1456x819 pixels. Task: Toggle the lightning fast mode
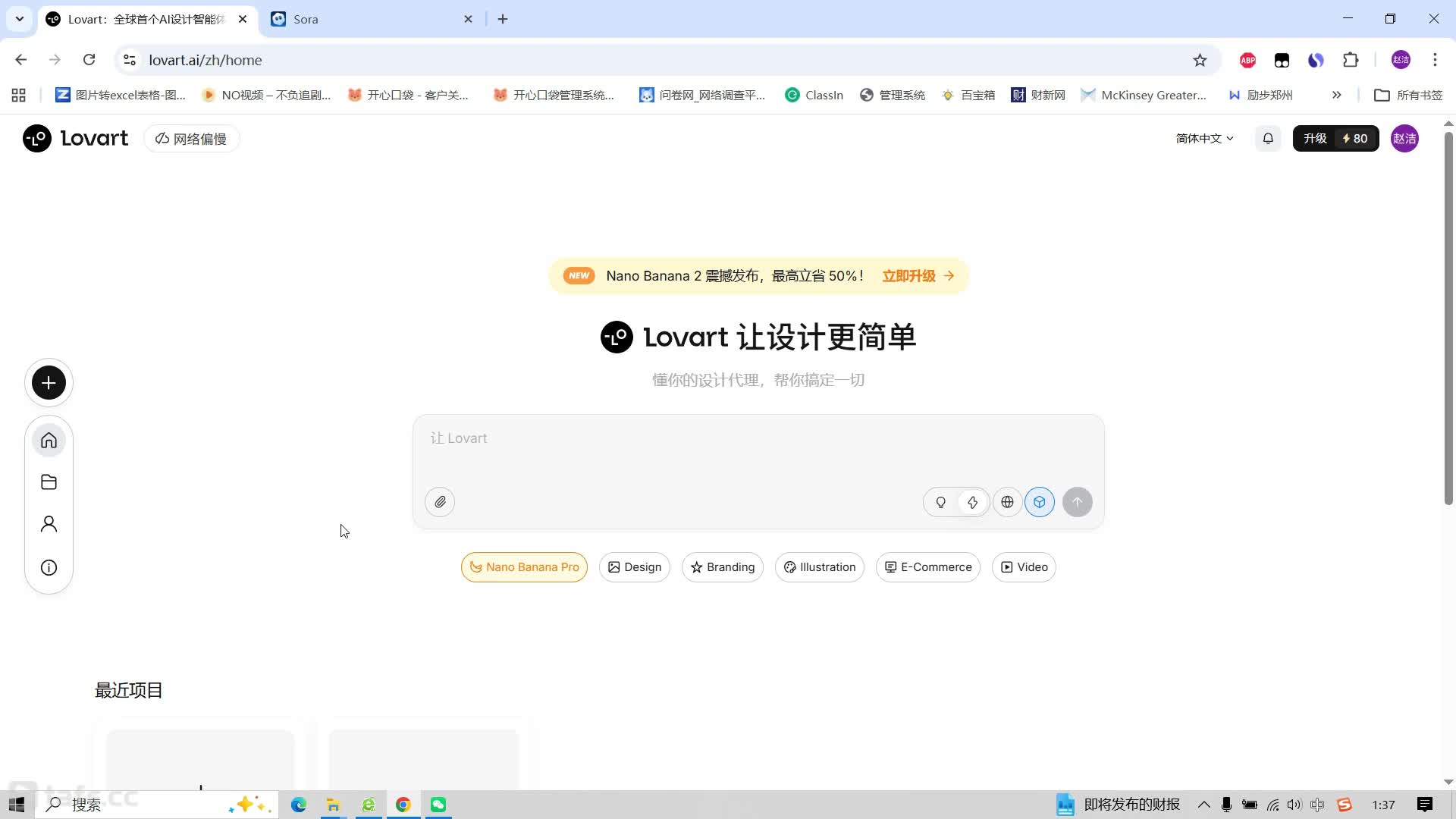973,502
